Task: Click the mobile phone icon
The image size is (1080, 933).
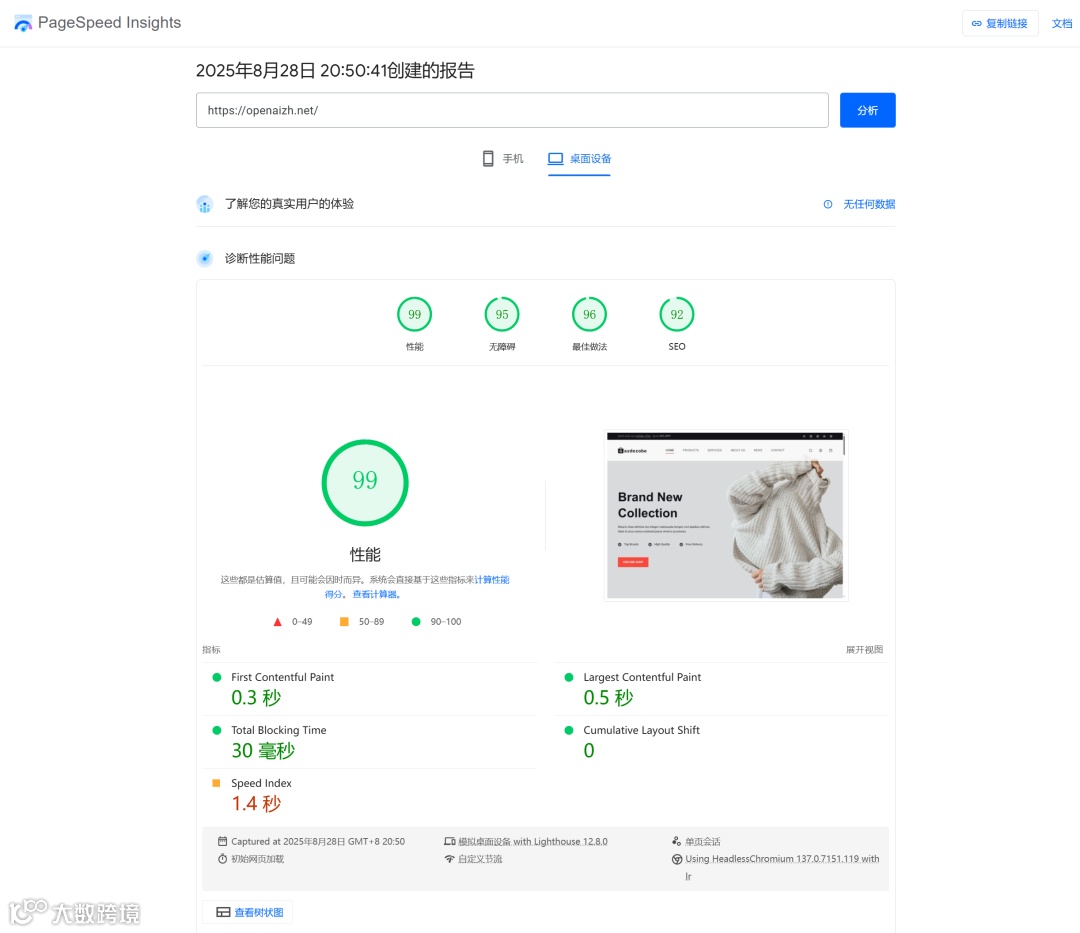Action: click(488, 159)
